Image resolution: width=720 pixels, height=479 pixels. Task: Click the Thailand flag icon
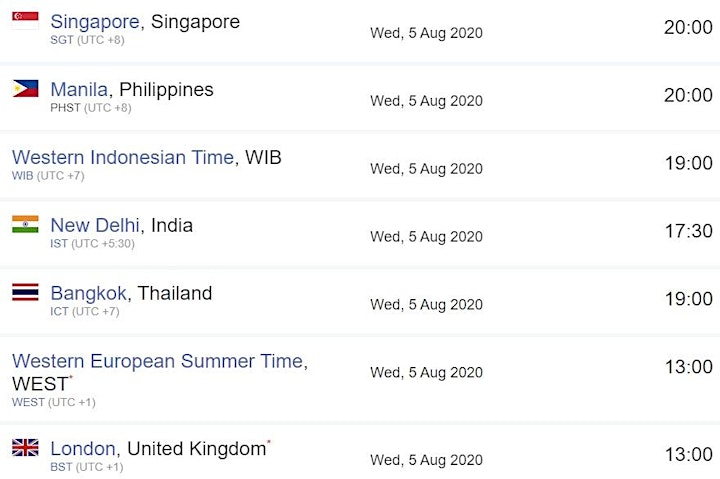tap(25, 292)
